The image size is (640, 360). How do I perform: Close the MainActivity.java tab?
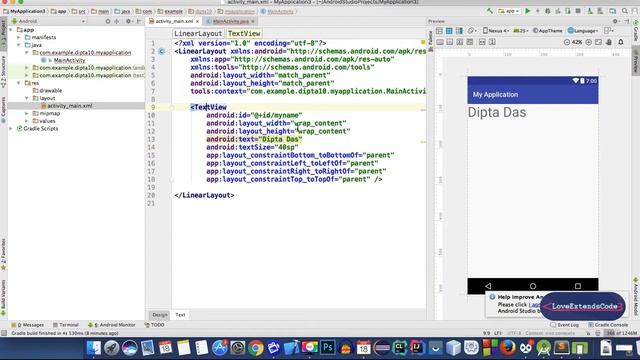(253, 21)
